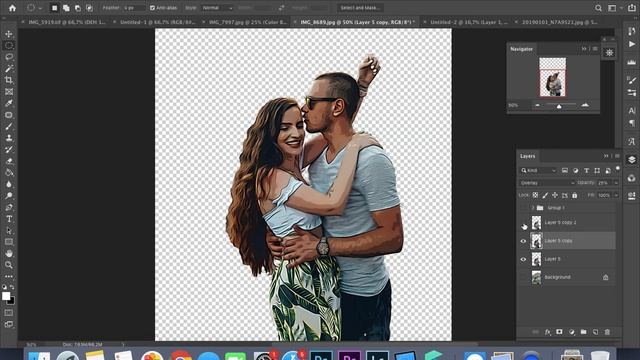Switch to IMG_5919.tif document tab
Viewport: 640px width, 360px height.
67,22
